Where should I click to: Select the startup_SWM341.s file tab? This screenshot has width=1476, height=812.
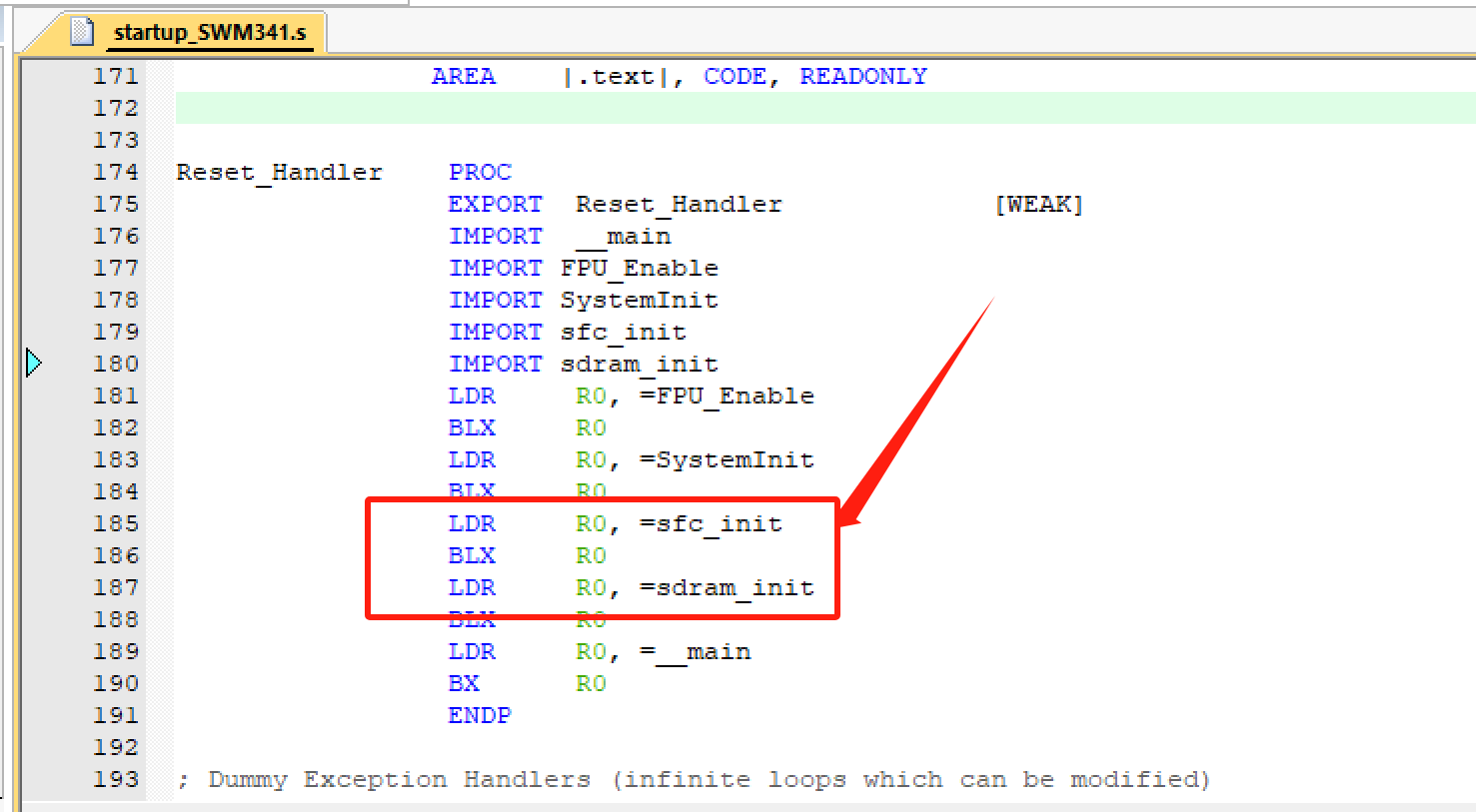pos(190,33)
